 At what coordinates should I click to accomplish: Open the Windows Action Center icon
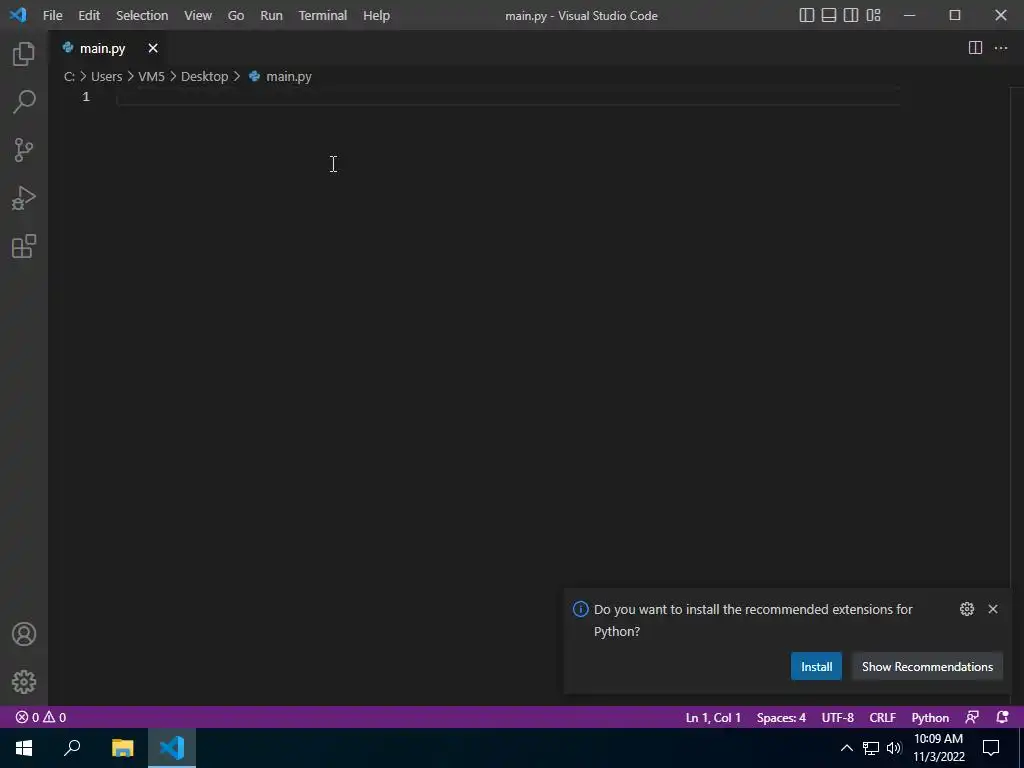pyautogui.click(x=991, y=748)
